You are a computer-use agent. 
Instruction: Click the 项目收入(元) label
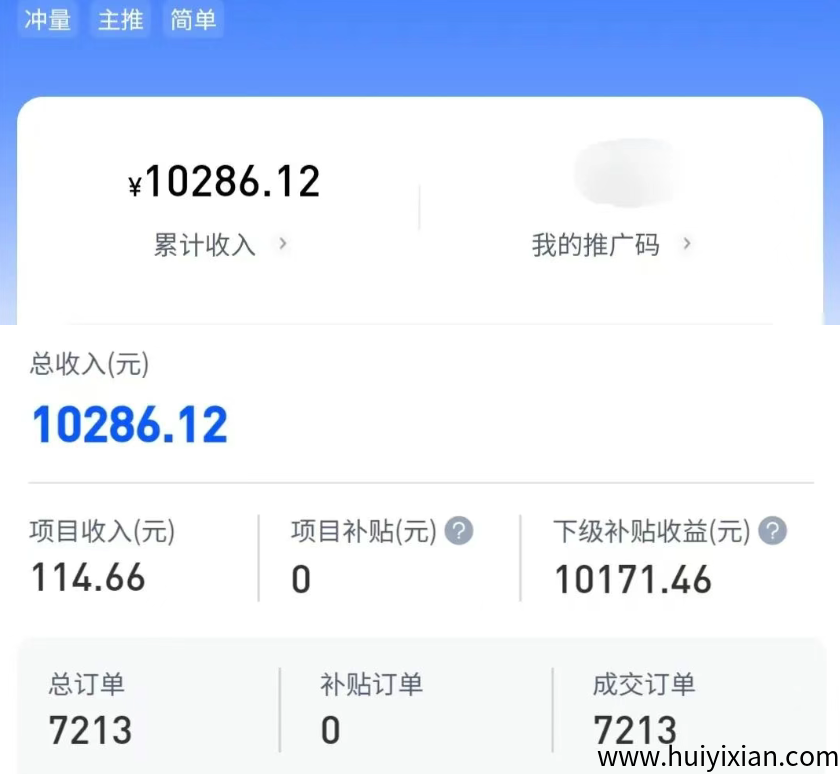[x=102, y=532]
